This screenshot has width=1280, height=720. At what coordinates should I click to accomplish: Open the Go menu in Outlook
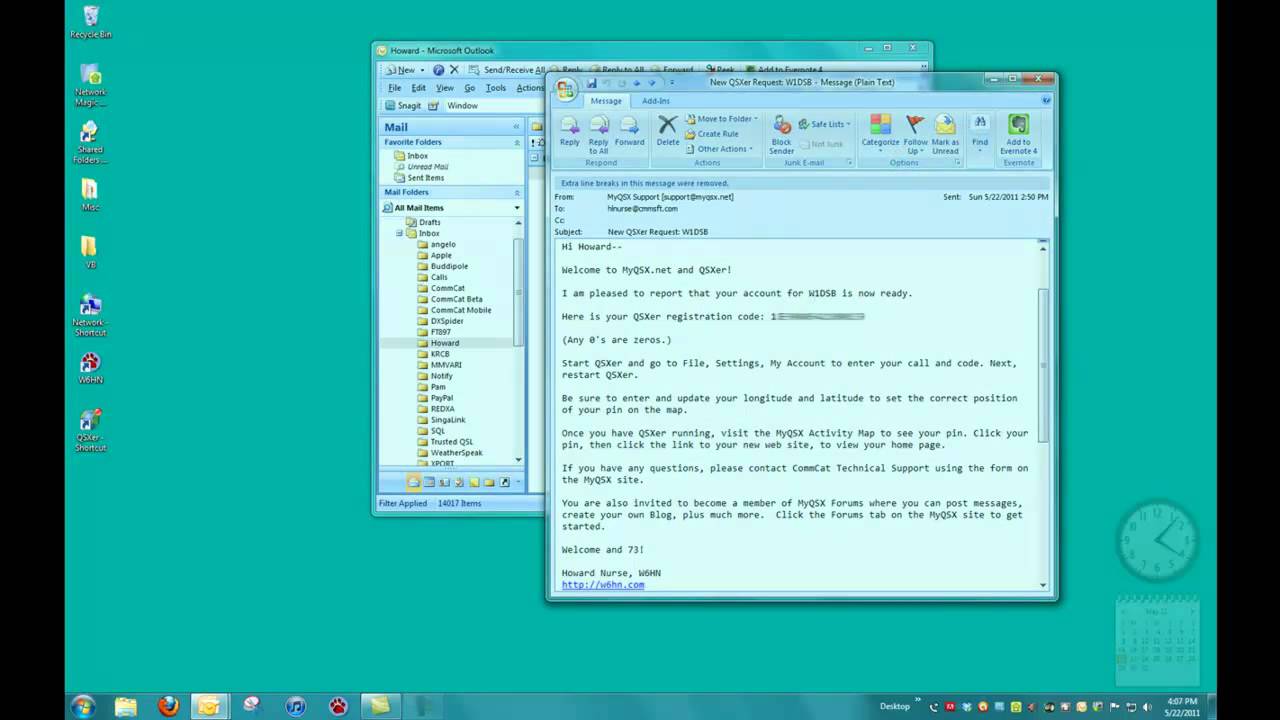point(469,88)
